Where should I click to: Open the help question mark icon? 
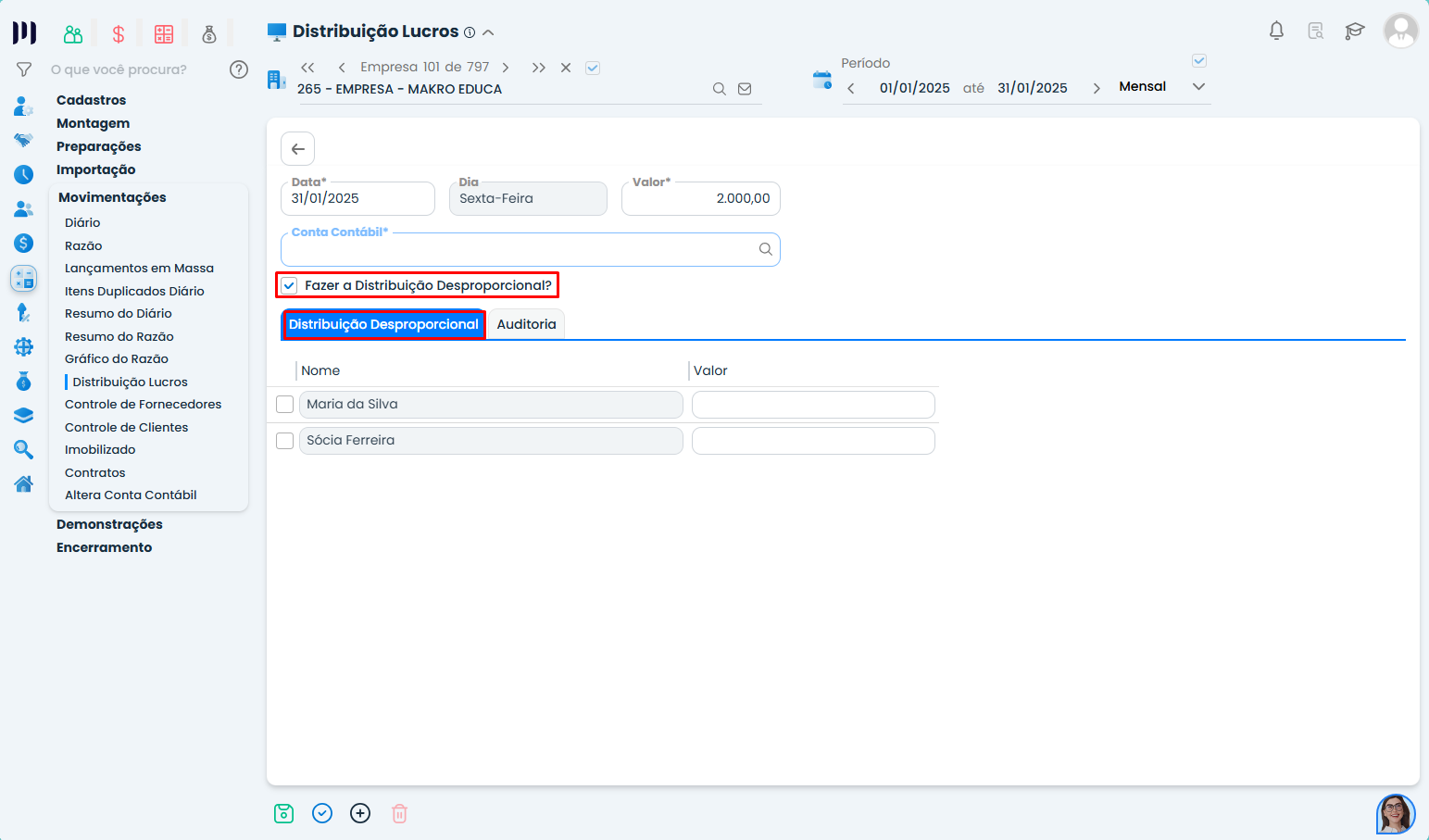pos(239,69)
